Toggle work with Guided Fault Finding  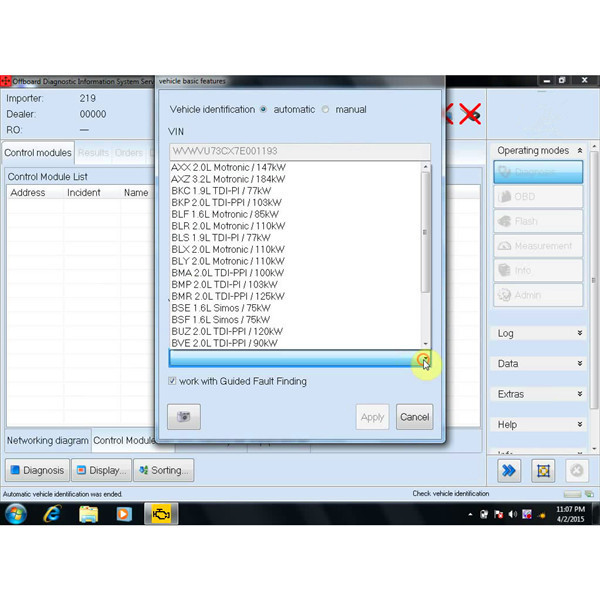click(x=172, y=381)
